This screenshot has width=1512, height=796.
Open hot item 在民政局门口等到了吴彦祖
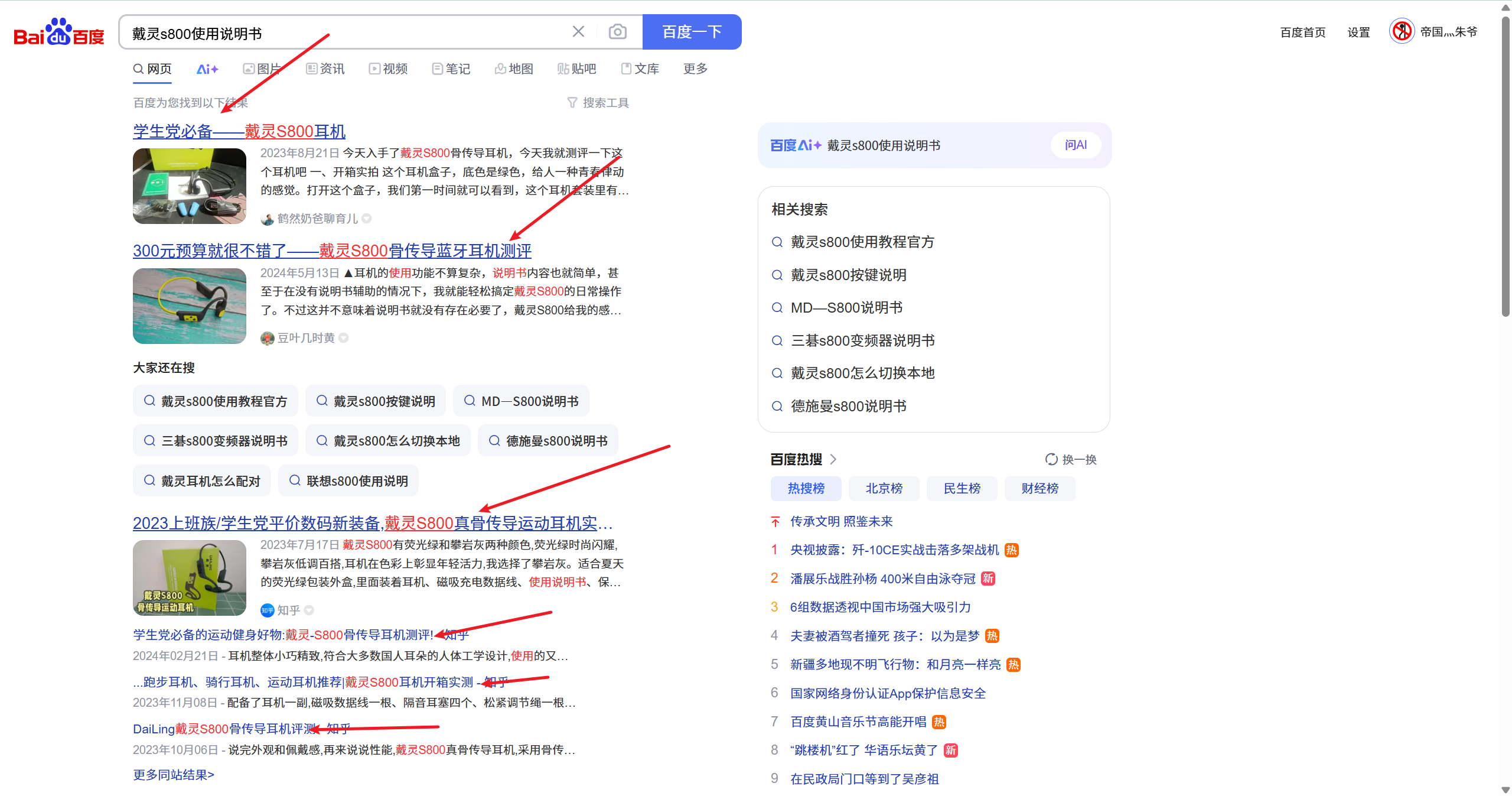tap(864, 779)
